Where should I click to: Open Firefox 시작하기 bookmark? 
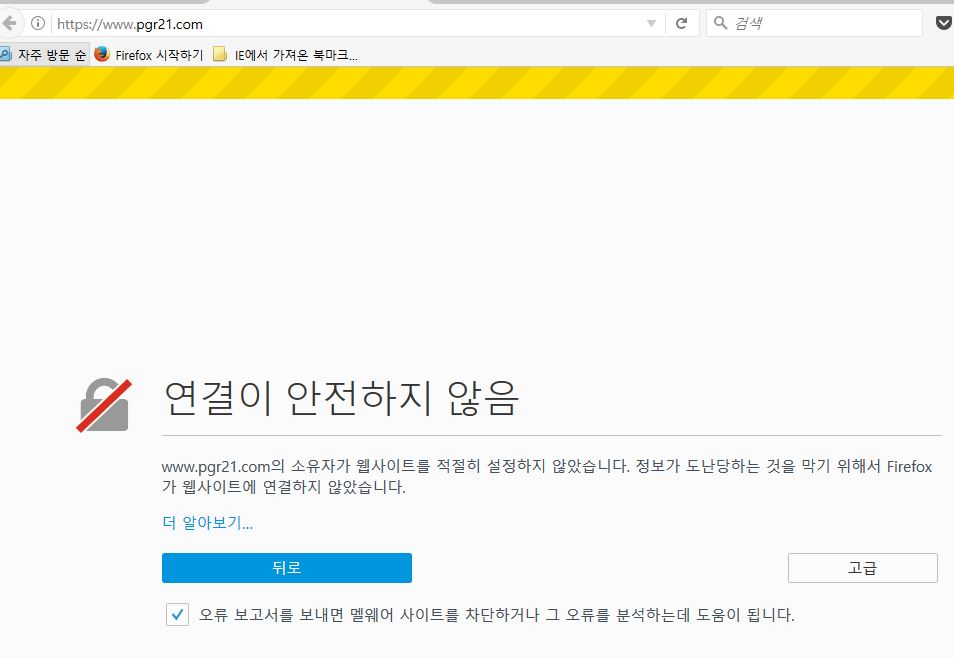pos(149,55)
